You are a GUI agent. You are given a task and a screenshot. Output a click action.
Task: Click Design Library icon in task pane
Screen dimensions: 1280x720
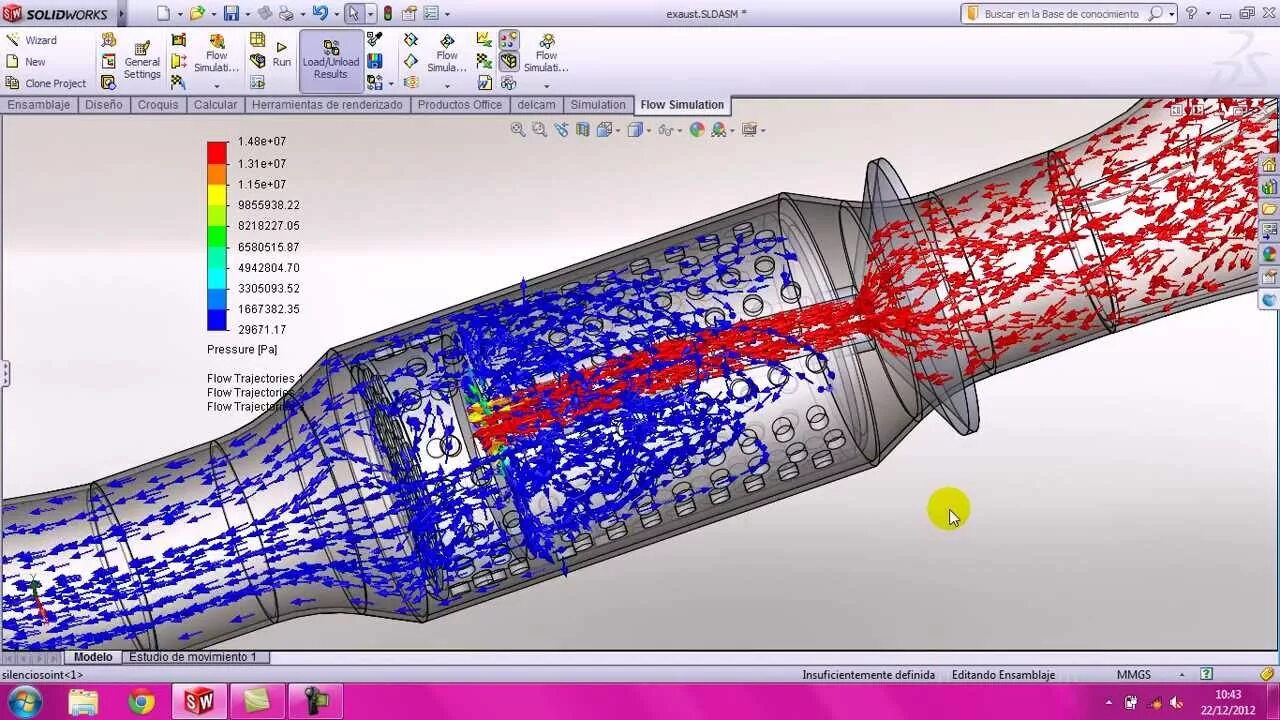(1269, 187)
